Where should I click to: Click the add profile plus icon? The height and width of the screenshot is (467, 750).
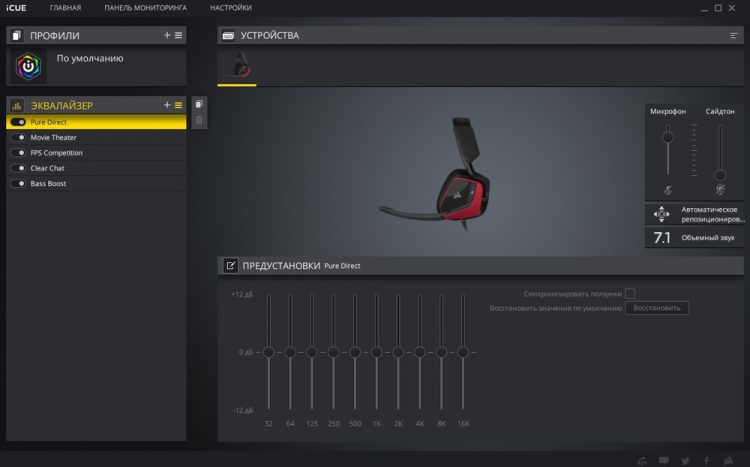point(167,35)
